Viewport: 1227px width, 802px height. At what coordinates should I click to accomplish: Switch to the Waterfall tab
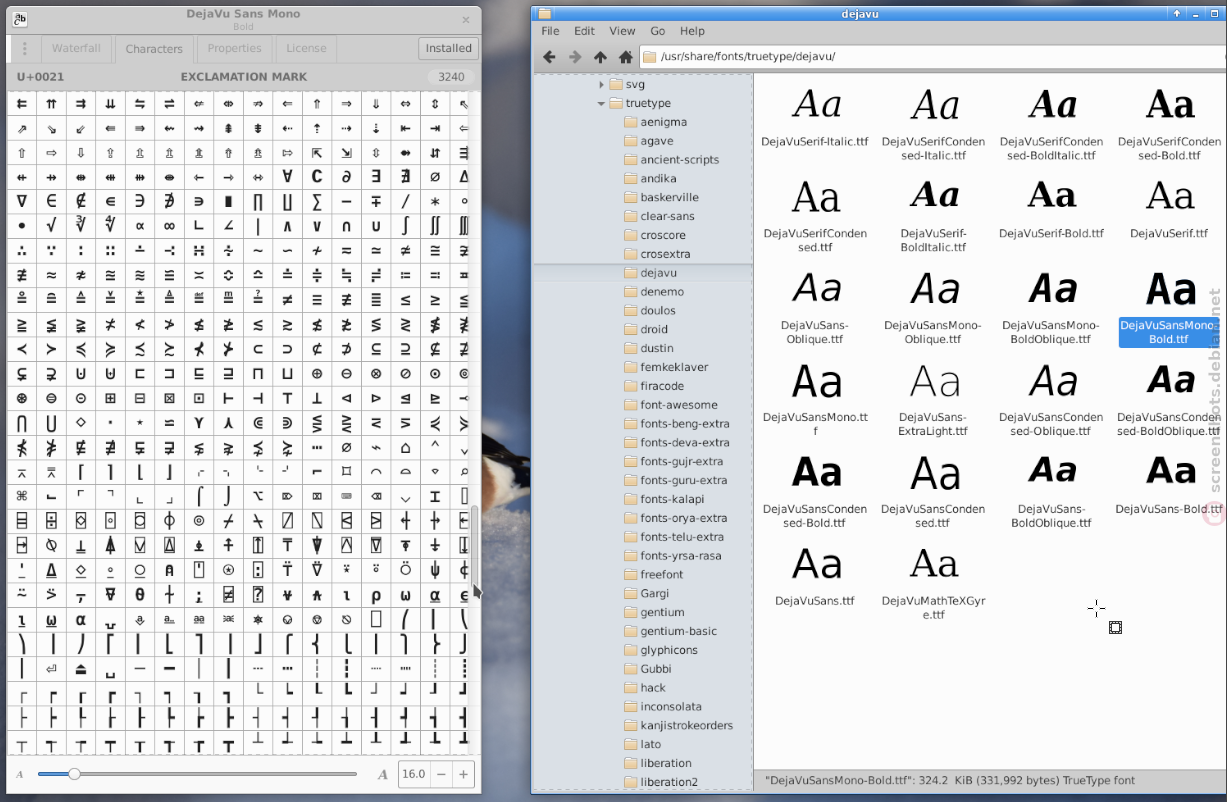(77, 48)
